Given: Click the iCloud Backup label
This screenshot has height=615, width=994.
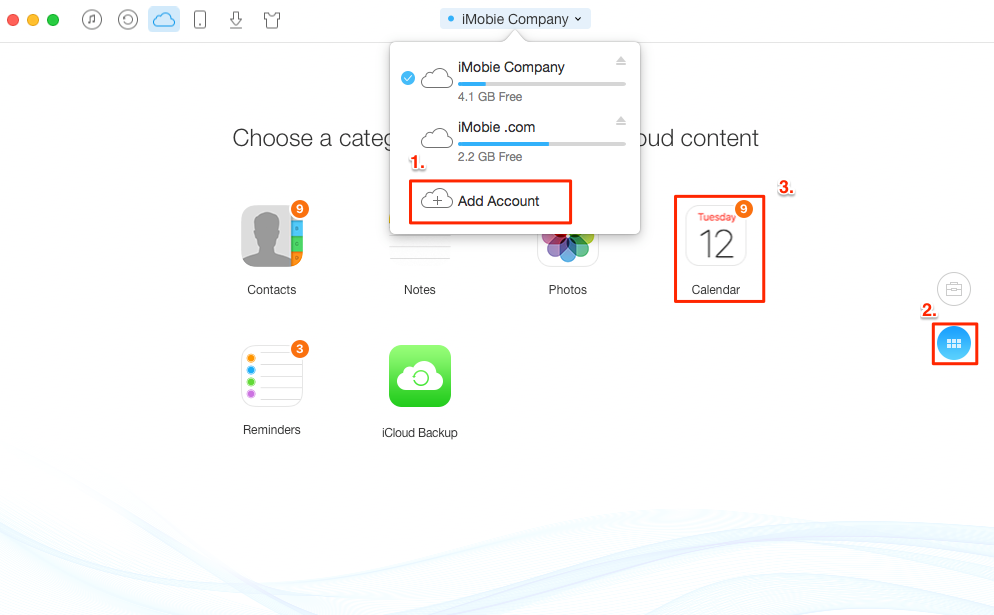Looking at the screenshot, I should [x=420, y=433].
